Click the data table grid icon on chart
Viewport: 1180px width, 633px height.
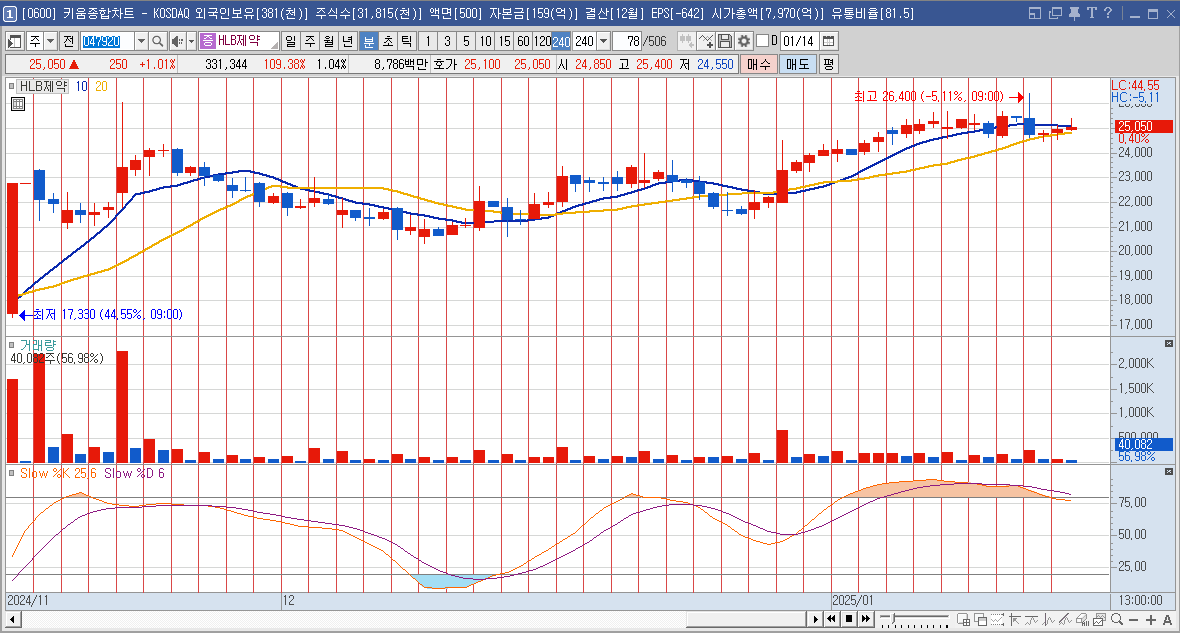[17, 105]
